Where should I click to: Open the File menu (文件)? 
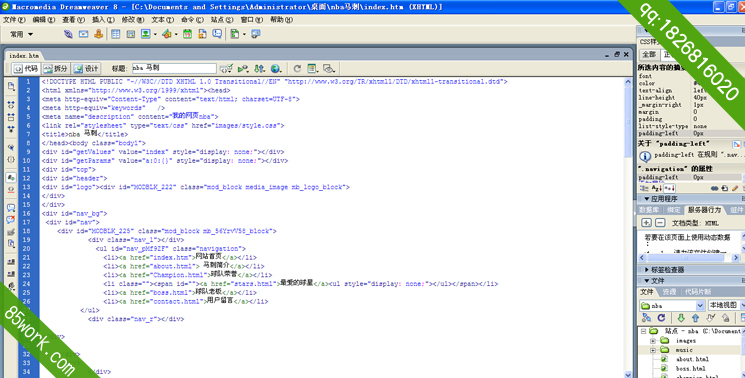[x=14, y=19]
